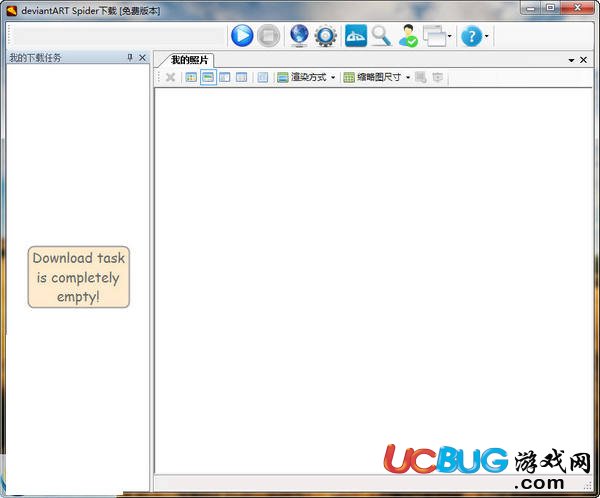Expand the windows icon dropdown arrow
This screenshot has width=600, height=498.
pos(450,36)
